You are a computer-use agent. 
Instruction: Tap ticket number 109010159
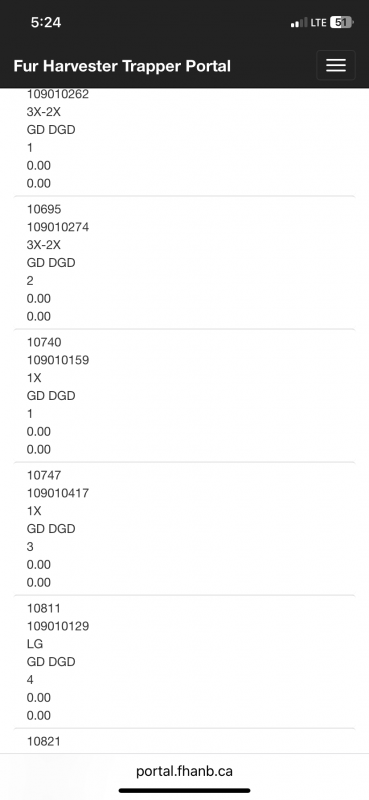(58, 360)
